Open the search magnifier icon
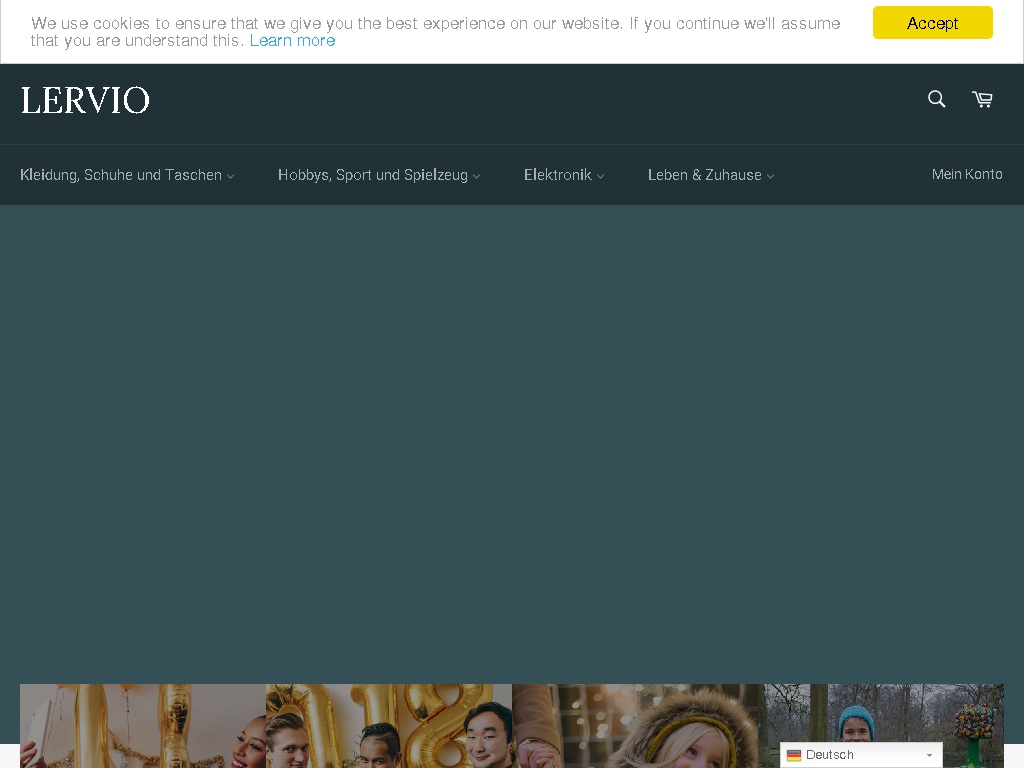 (936, 99)
